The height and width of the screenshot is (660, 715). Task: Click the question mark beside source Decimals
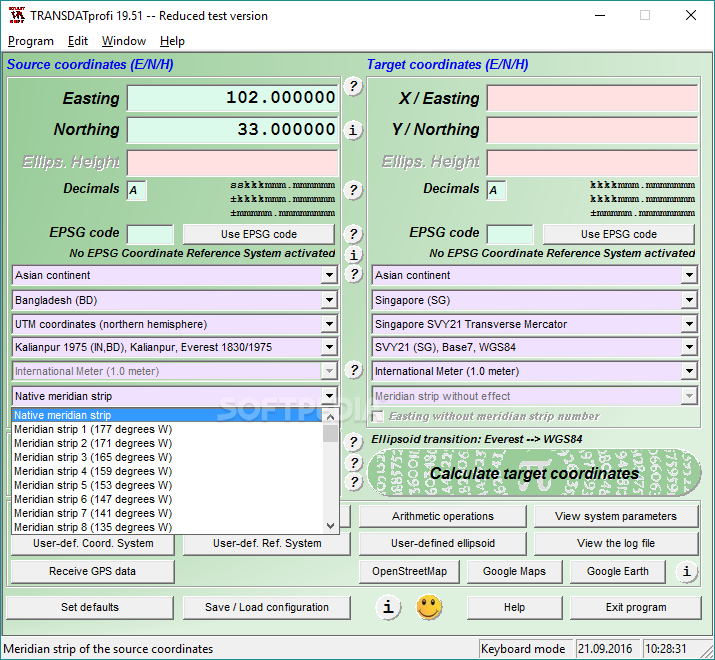click(353, 189)
